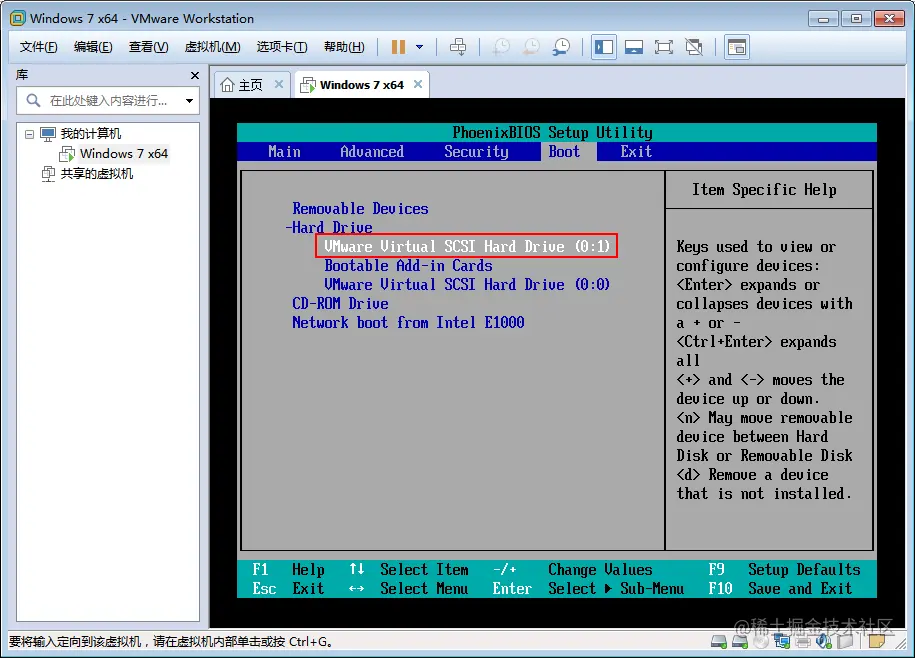915x658 pixels.
Task: Select the BIOS Exit menu
Action: pos(636,152)
